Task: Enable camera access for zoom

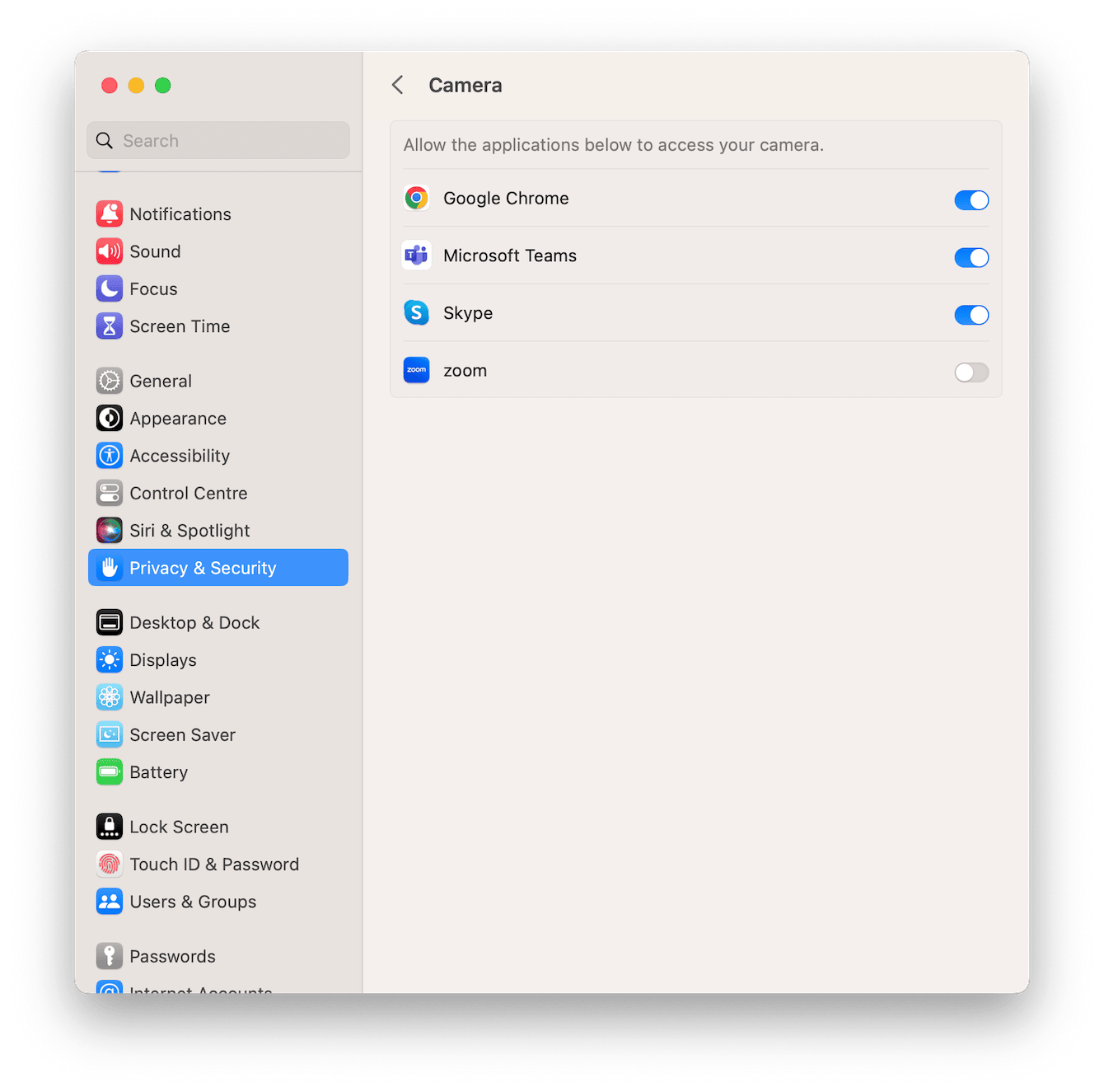Action: [x=971, y=373]
